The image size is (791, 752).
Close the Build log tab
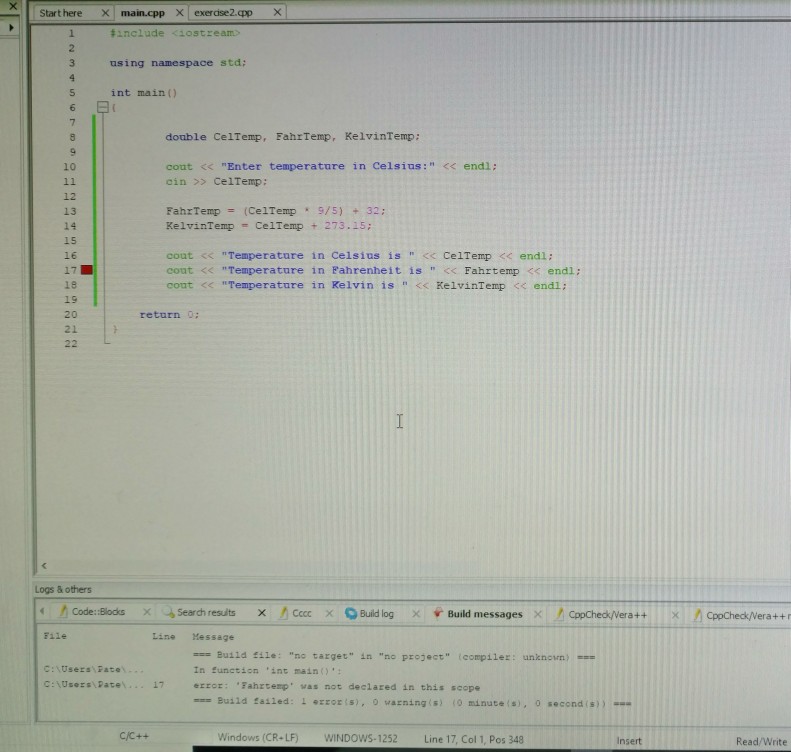[416, 614]
